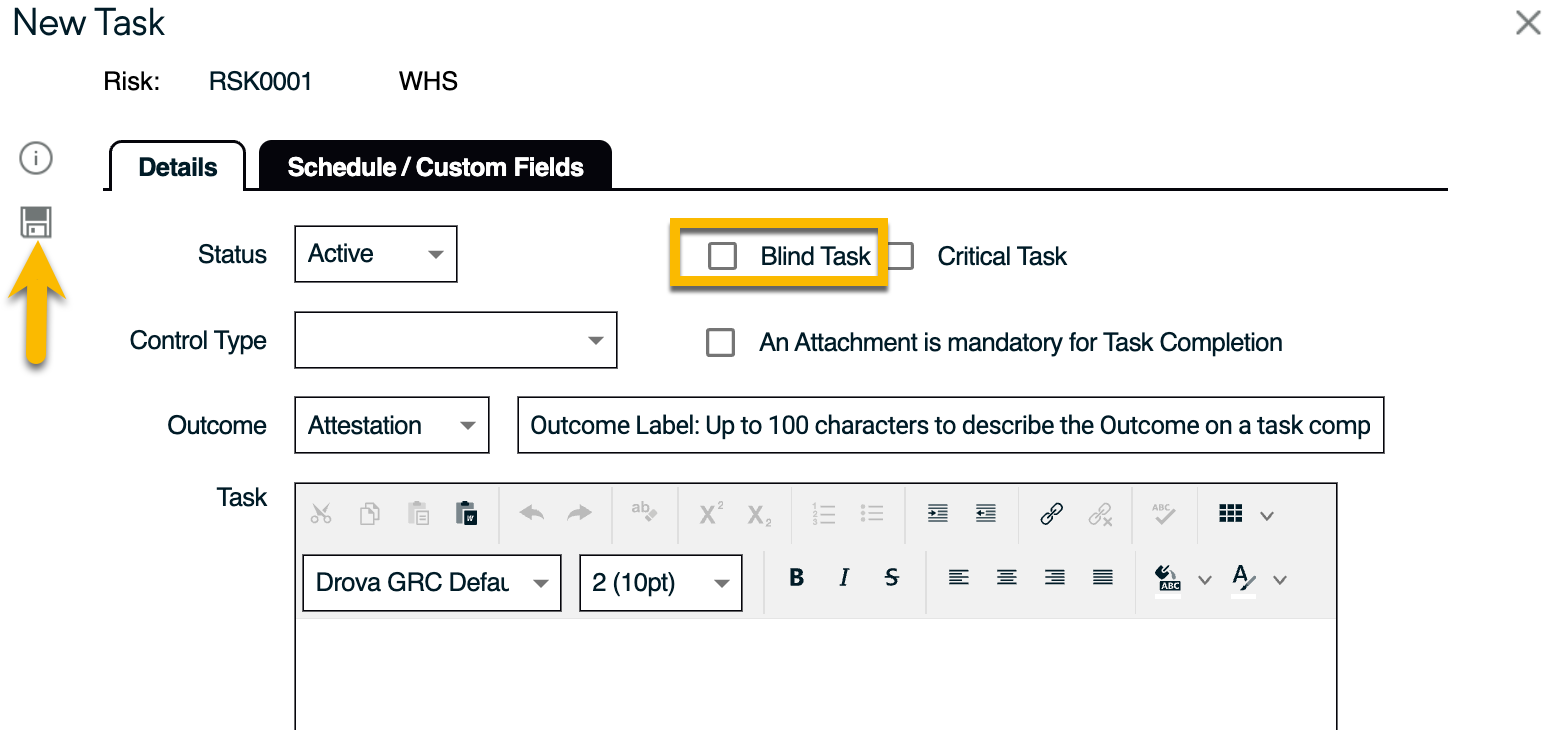
Task: Click the save floppy disk icon
Action: point(36,222)
